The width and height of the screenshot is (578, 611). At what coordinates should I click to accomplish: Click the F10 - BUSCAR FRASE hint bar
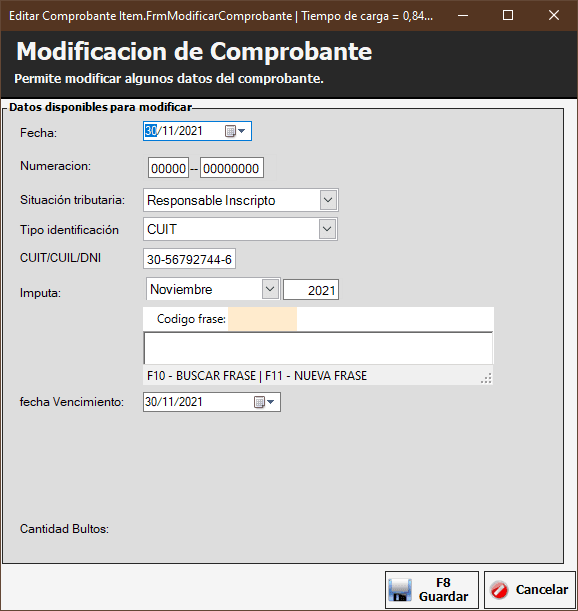tap(318, 375)
